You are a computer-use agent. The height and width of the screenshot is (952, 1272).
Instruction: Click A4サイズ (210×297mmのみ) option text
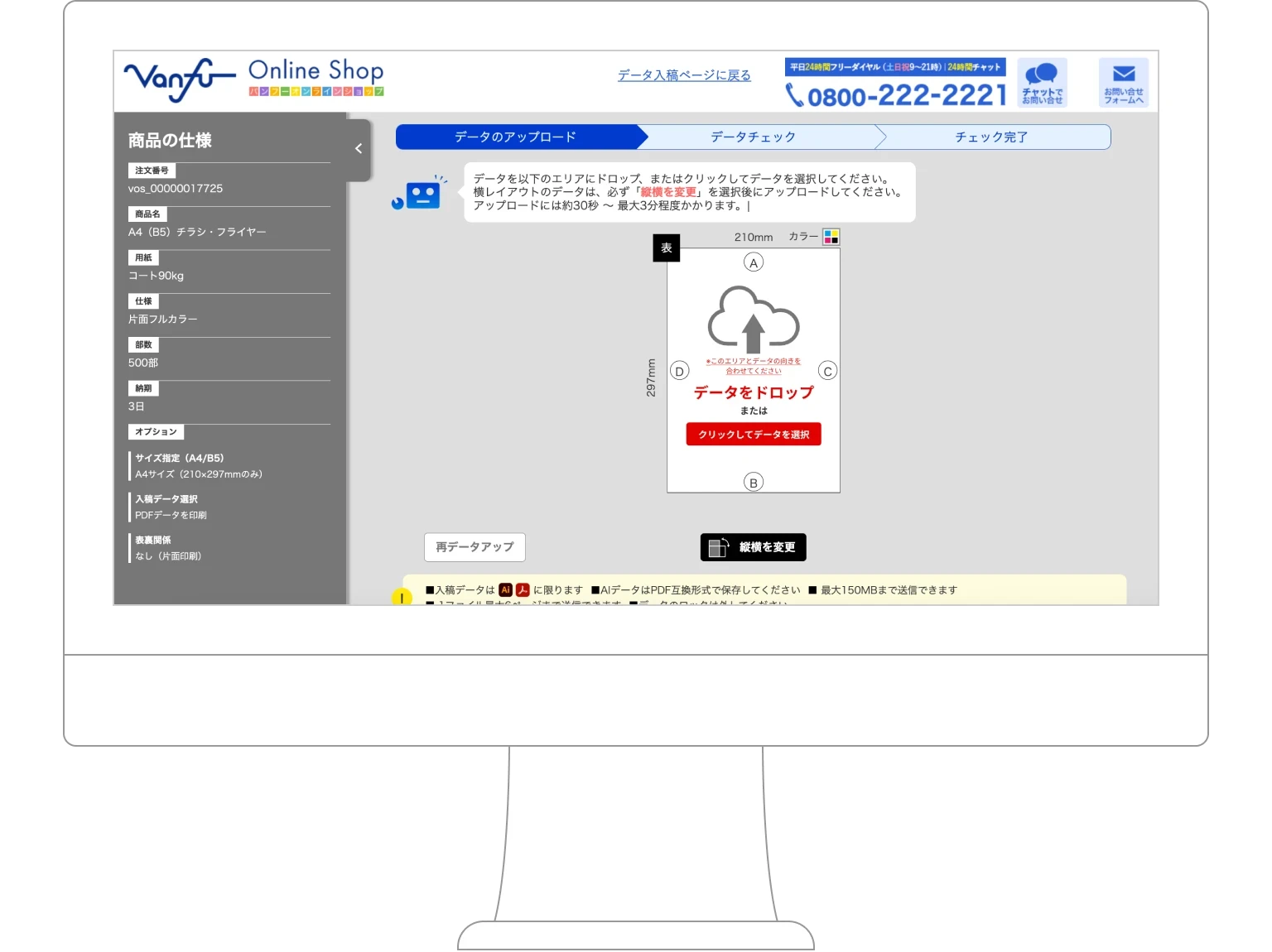point(199,474)
